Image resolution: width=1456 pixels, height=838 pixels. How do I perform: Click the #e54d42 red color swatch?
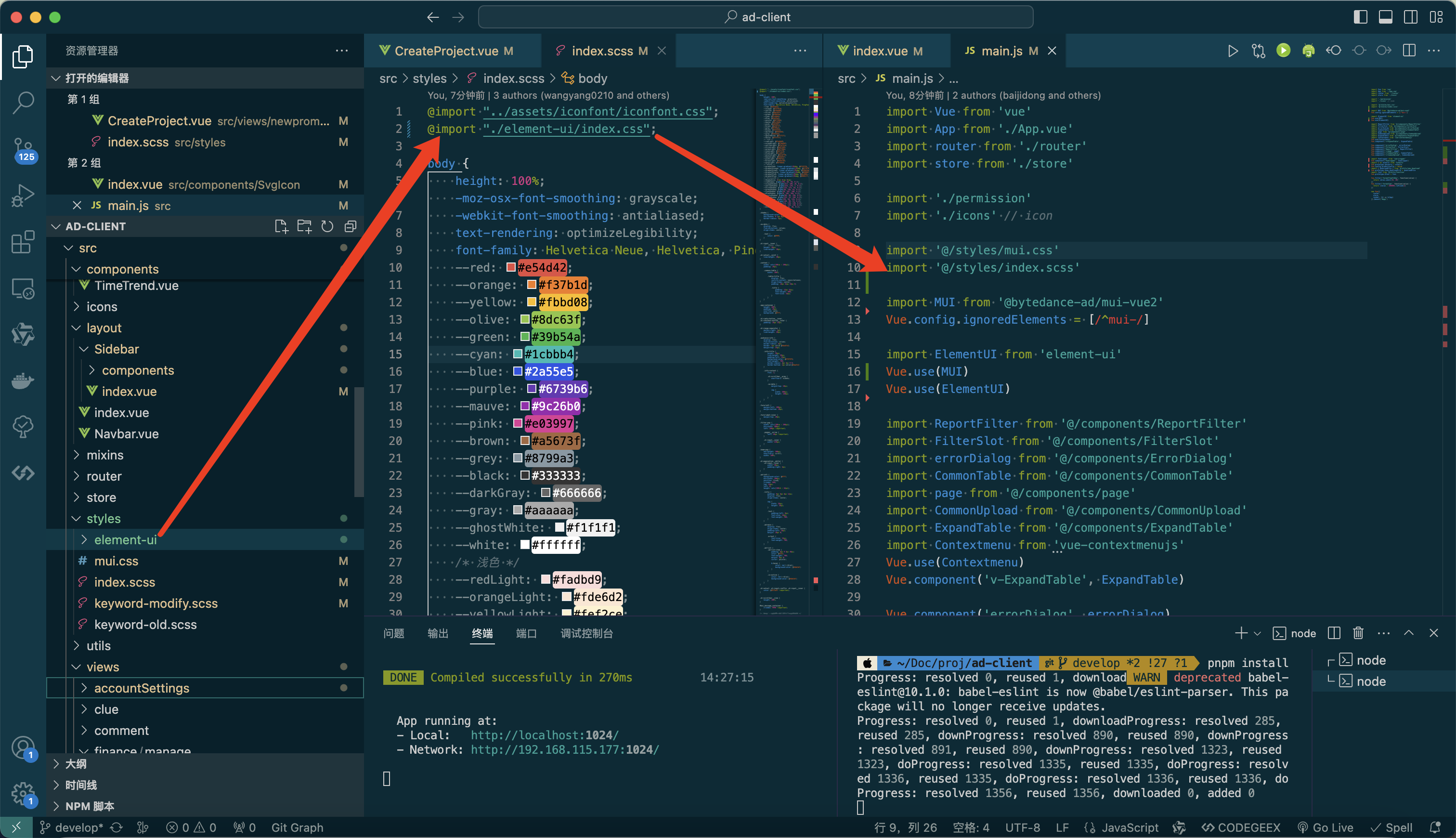click(x=511, y=267)
